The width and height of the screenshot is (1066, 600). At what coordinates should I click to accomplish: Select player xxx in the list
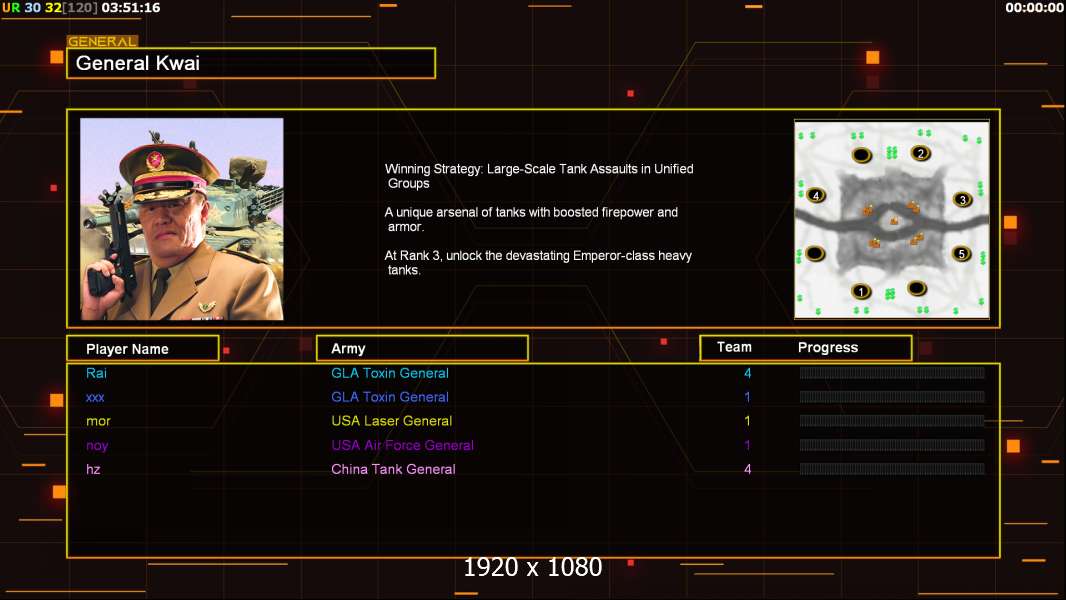94,398
